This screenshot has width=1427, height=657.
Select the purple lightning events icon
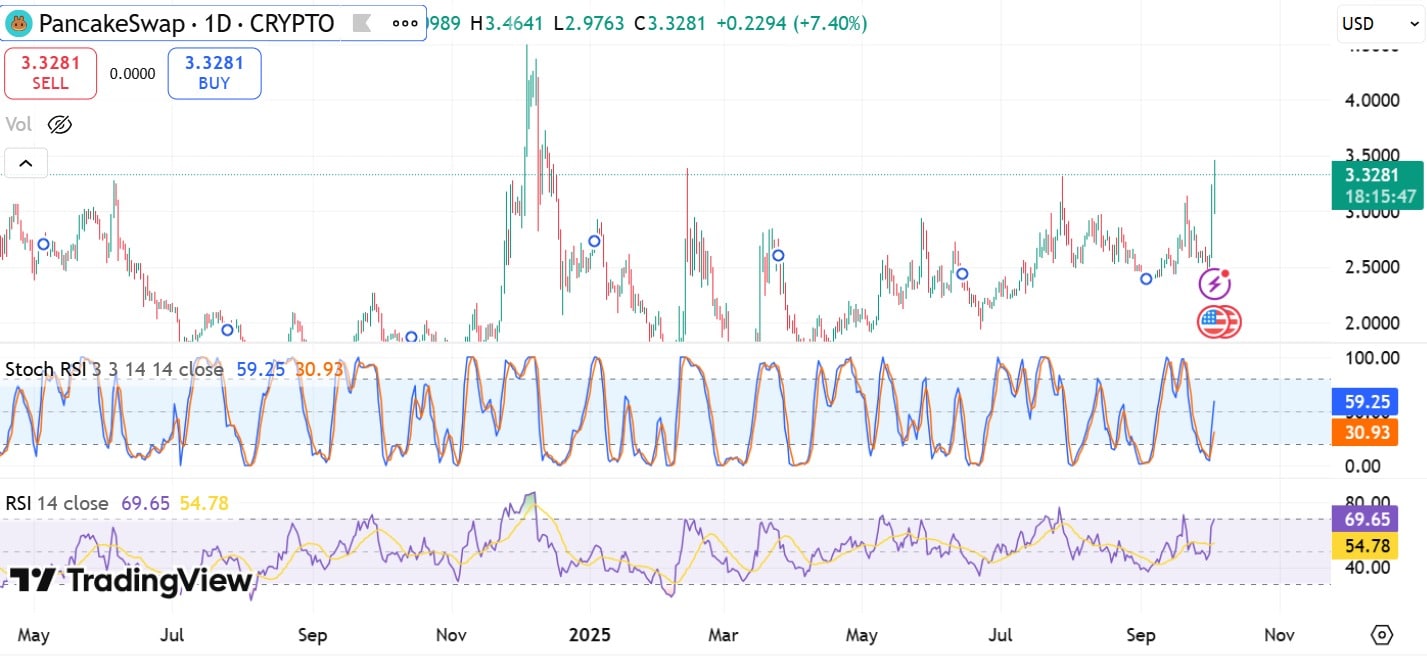(1213, 284)
